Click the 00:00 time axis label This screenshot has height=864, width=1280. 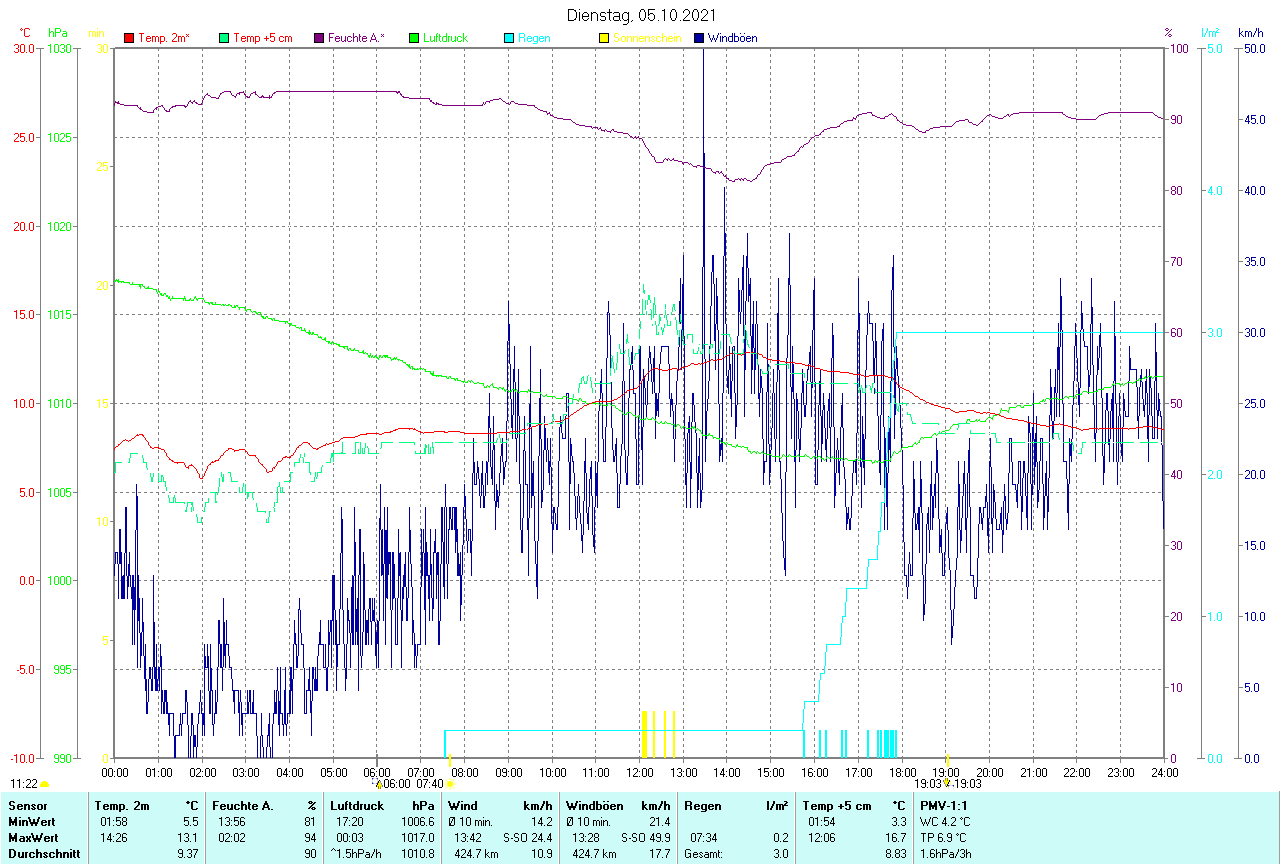tap(115, 772)
